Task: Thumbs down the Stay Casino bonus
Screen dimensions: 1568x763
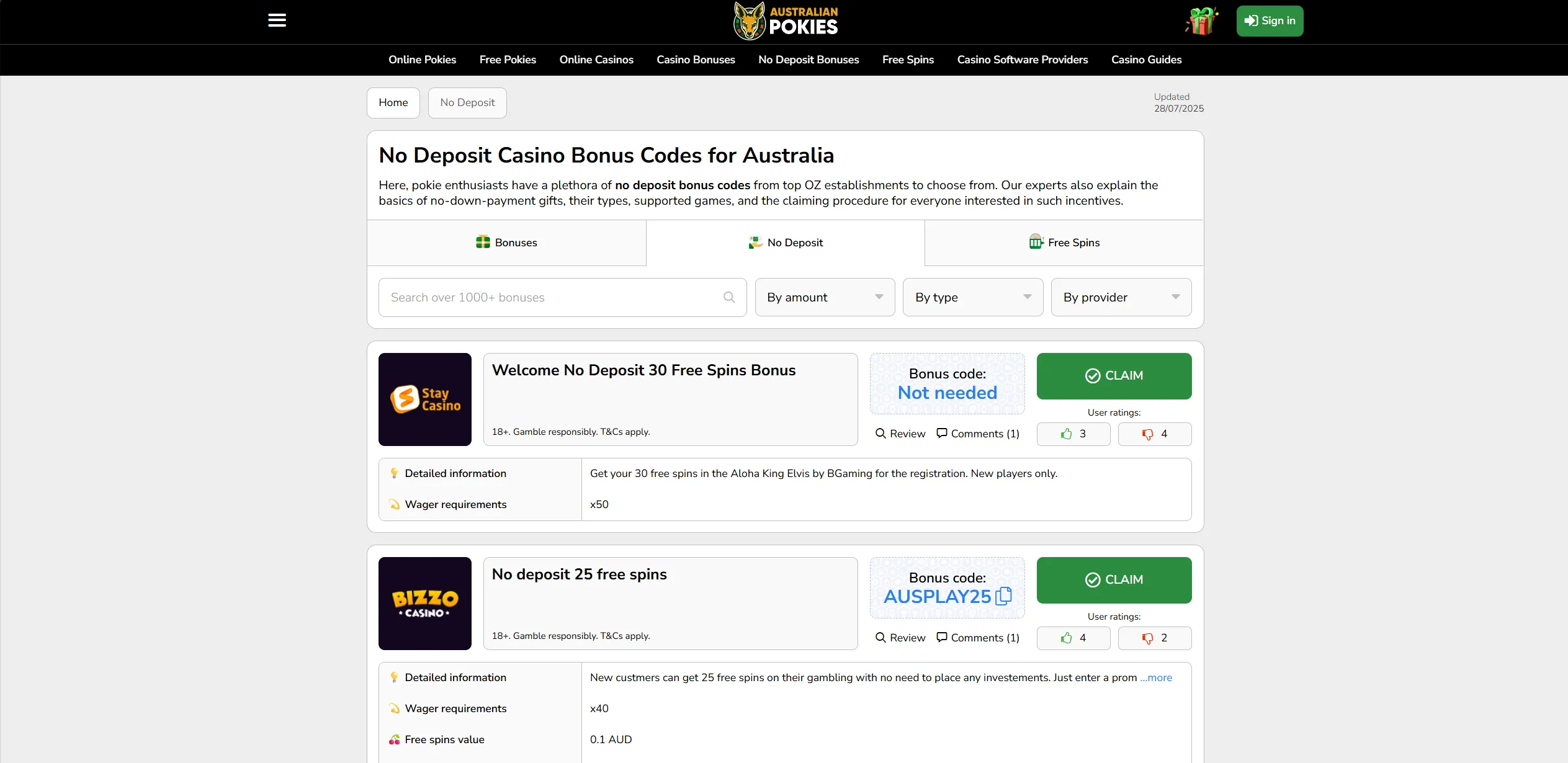Action: click(x=1155, y=434)
